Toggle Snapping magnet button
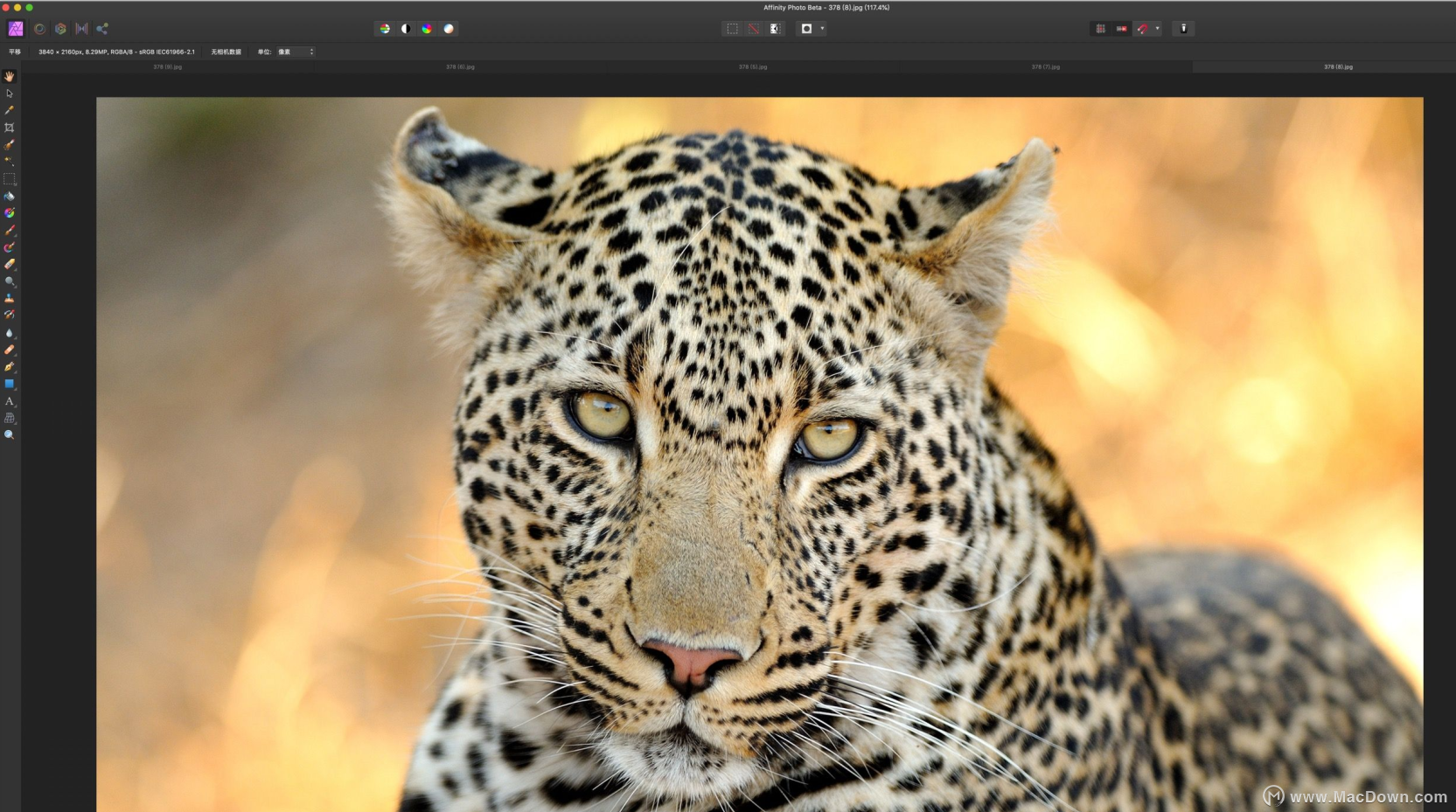 point(1143,29)
